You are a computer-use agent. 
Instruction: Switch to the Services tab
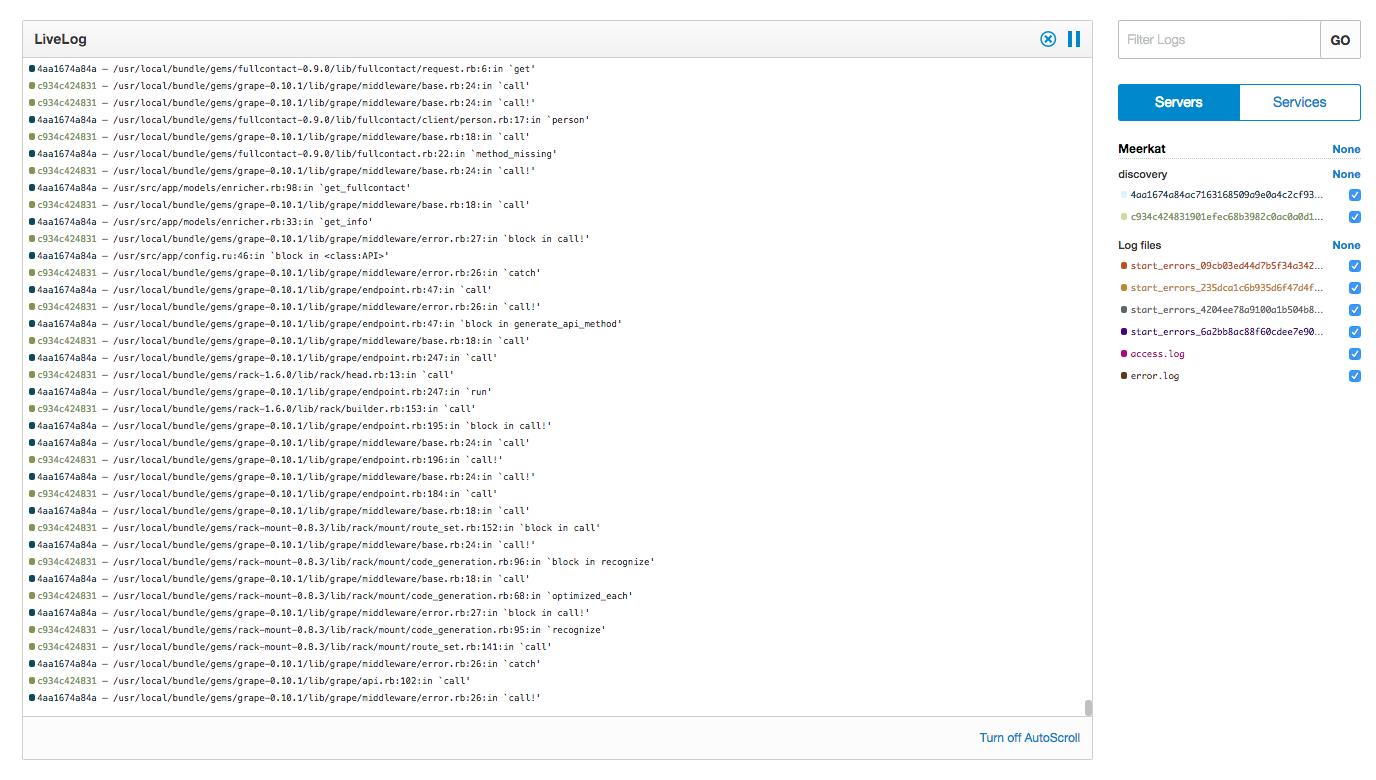(x=1300, y=102)
